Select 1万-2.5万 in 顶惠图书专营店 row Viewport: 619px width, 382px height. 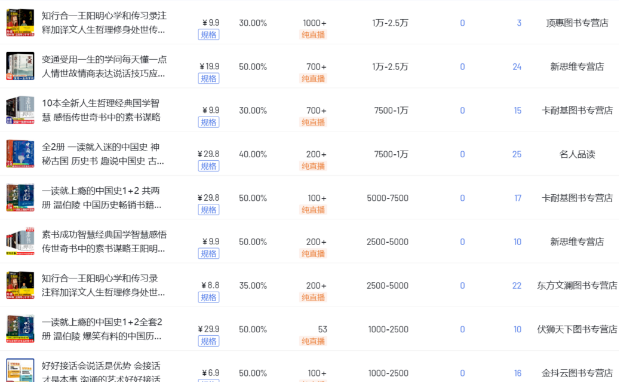[x=390, y=23]
